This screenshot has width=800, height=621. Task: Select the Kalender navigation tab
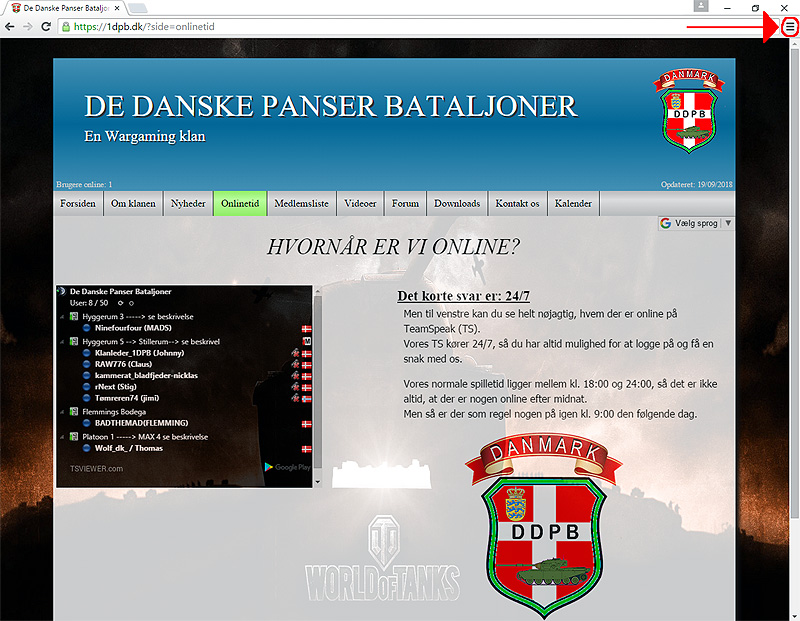(x=573, y=204)
